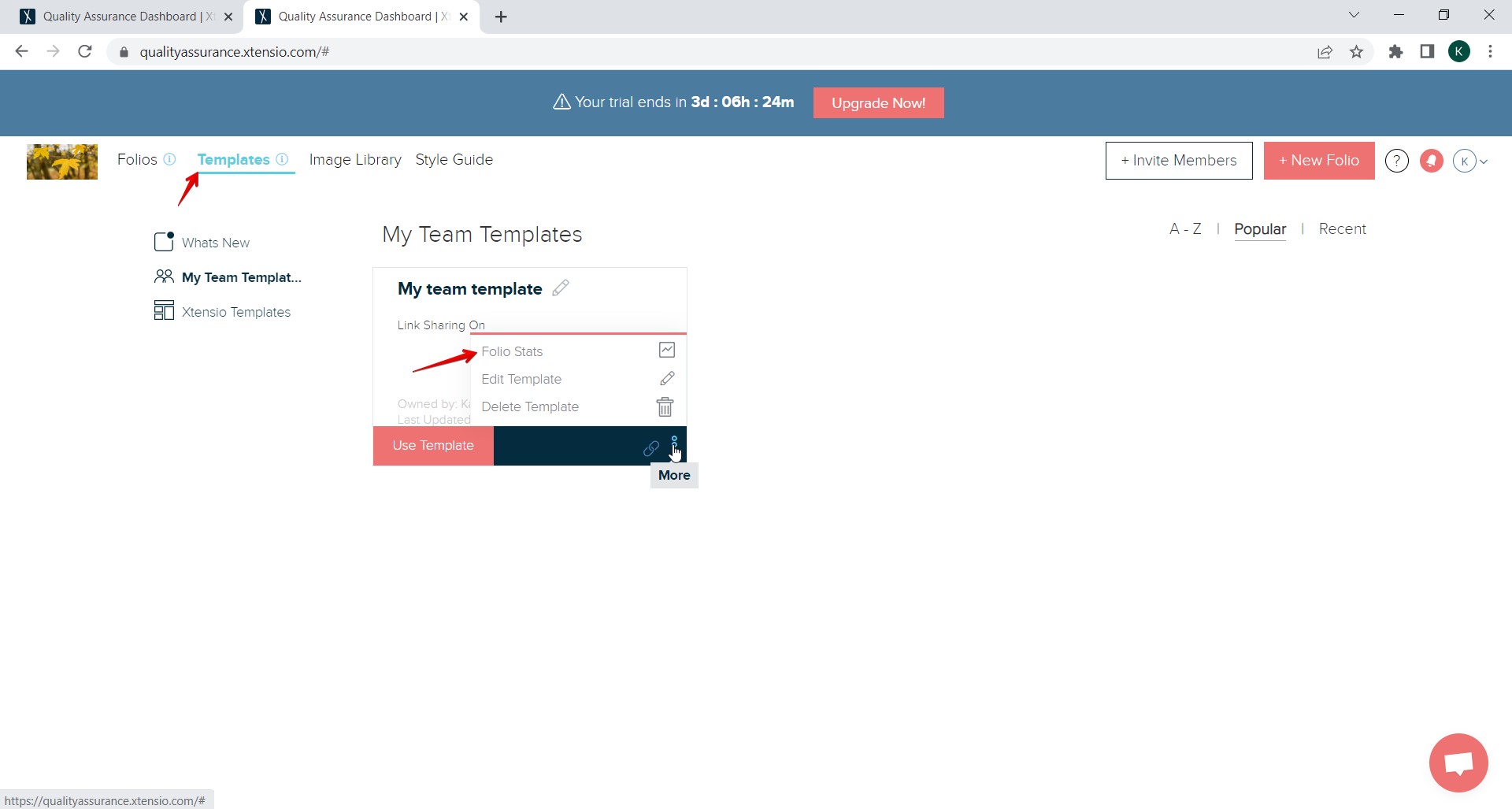Screen dimensions: 1512x809
Task: Click the Folio Stats chart icon
Action: pyautogui.click(x=667, y=350)
